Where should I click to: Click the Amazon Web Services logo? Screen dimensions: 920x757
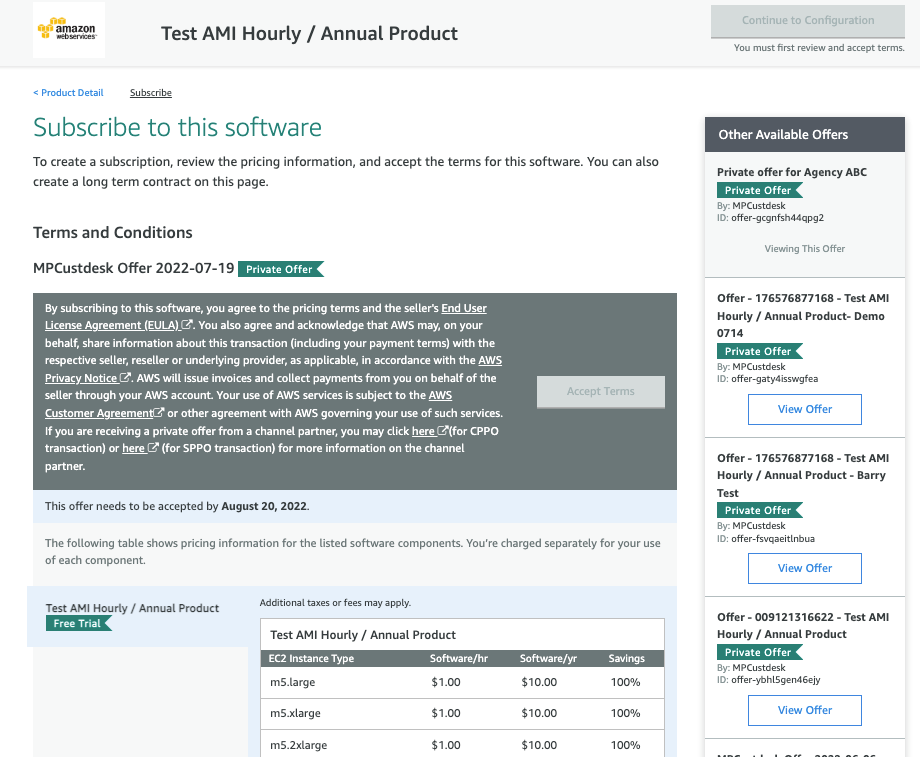[69, 30]
